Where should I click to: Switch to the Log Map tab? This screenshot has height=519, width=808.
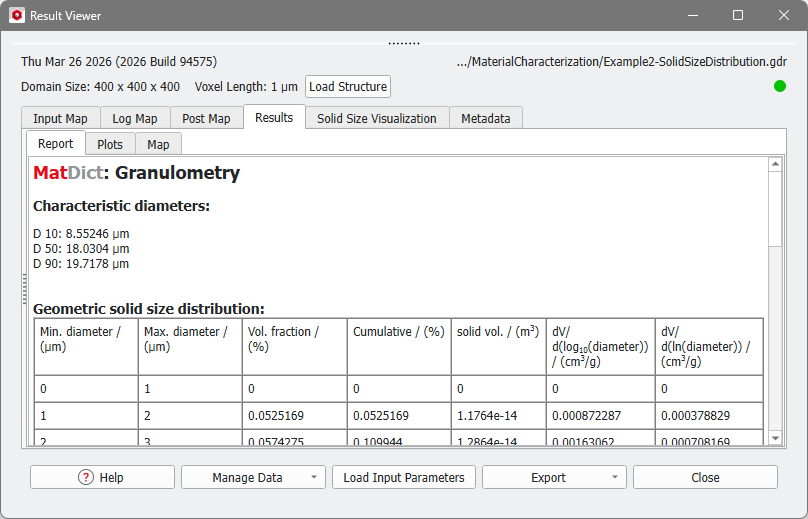(135, 119)
